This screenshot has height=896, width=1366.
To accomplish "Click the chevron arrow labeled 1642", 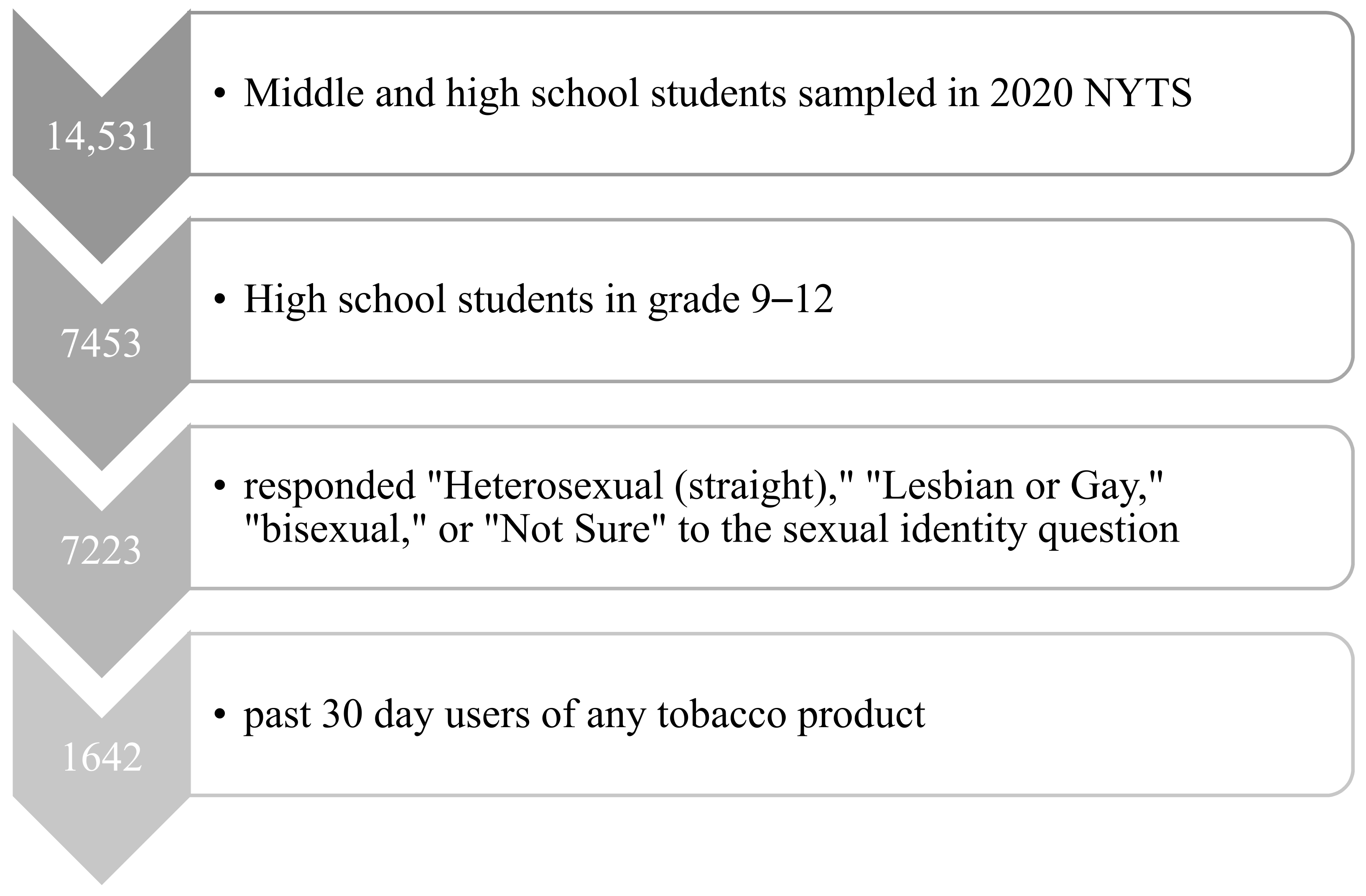I will [101, 757].
